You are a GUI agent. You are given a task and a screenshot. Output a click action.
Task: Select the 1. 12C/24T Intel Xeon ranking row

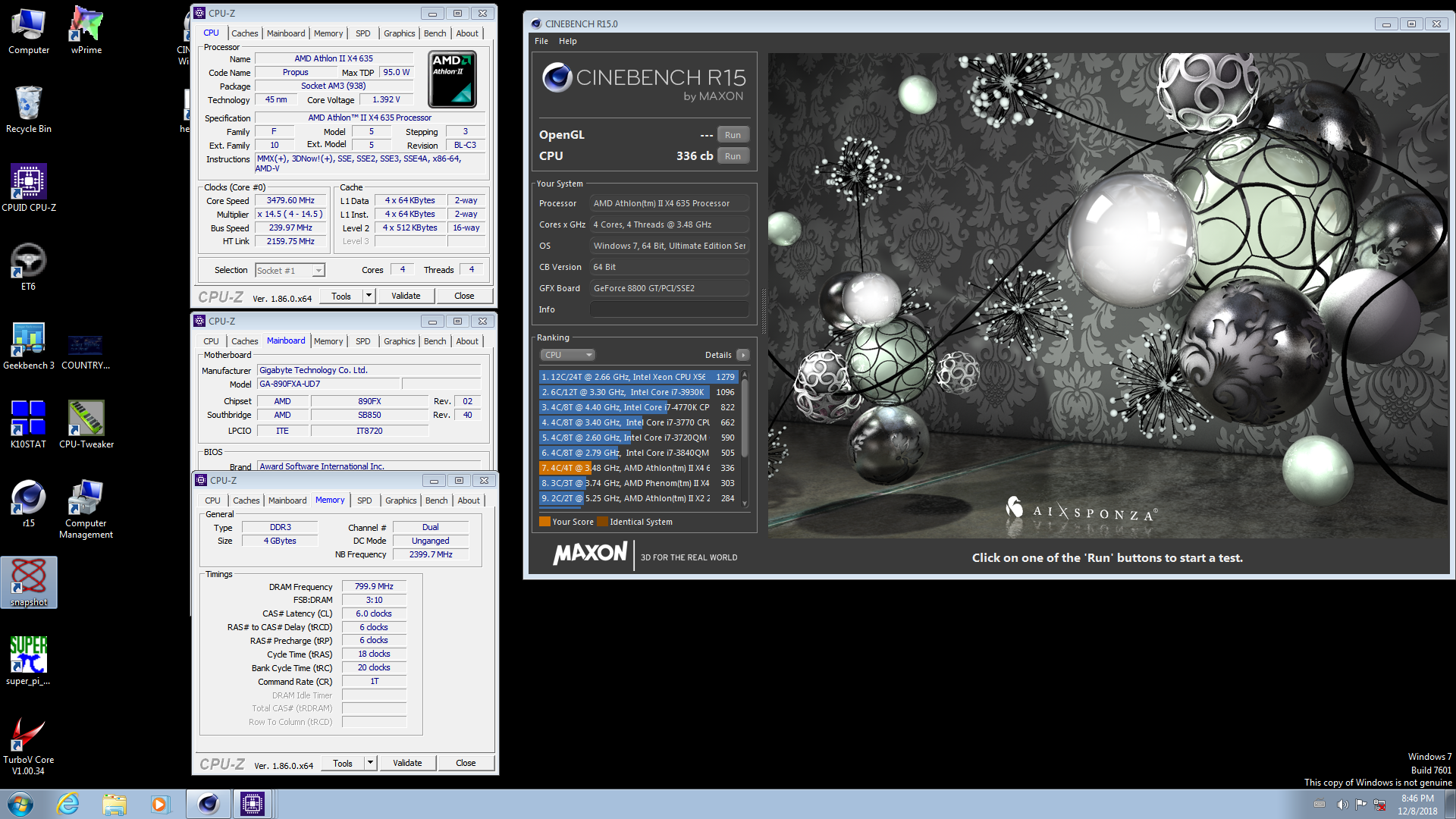(x=638, y=377)
